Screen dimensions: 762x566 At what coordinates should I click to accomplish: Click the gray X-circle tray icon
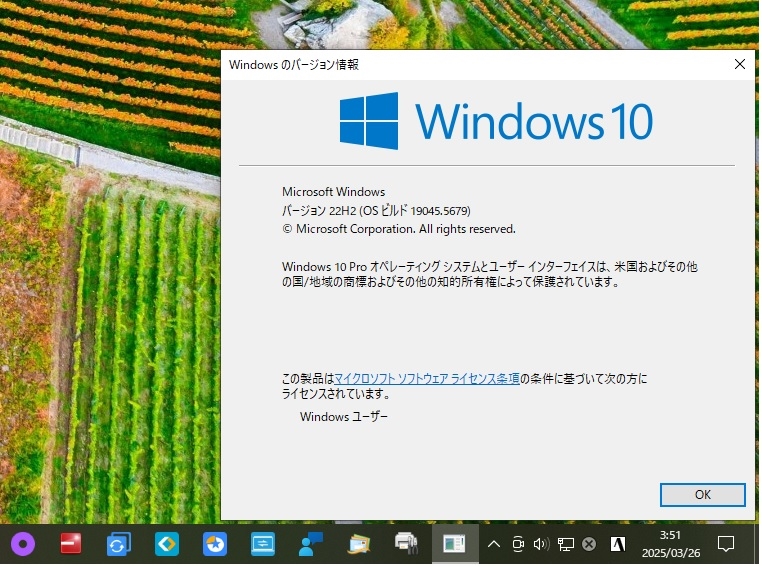point(589,544)
